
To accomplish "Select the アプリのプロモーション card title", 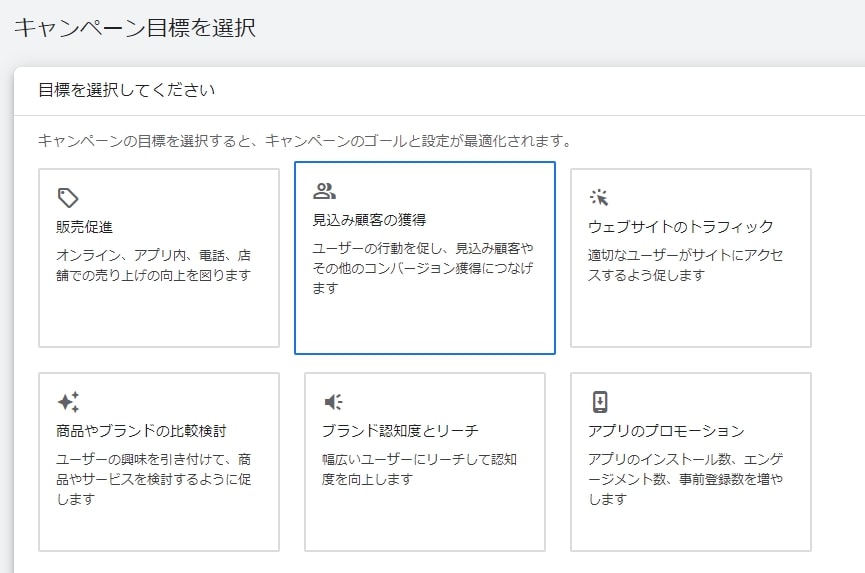I will 666,431.
